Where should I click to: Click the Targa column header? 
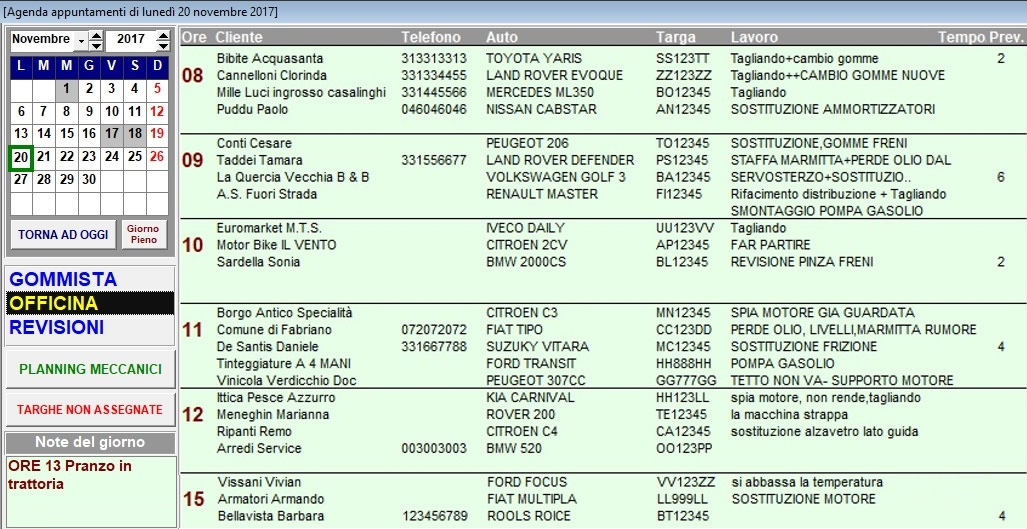tap(676, 37)
